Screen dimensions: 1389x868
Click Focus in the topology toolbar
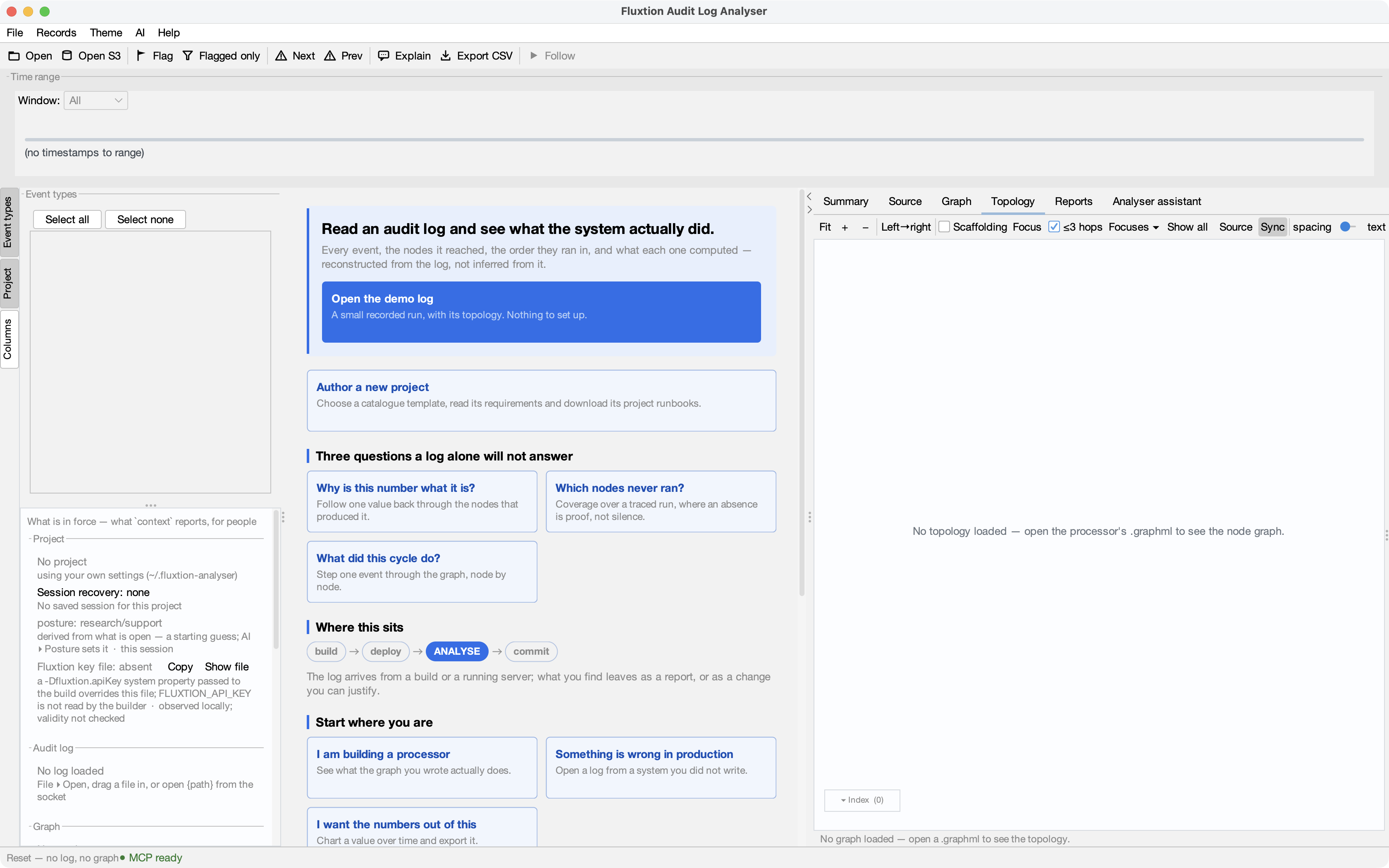tap(1027, 227)
